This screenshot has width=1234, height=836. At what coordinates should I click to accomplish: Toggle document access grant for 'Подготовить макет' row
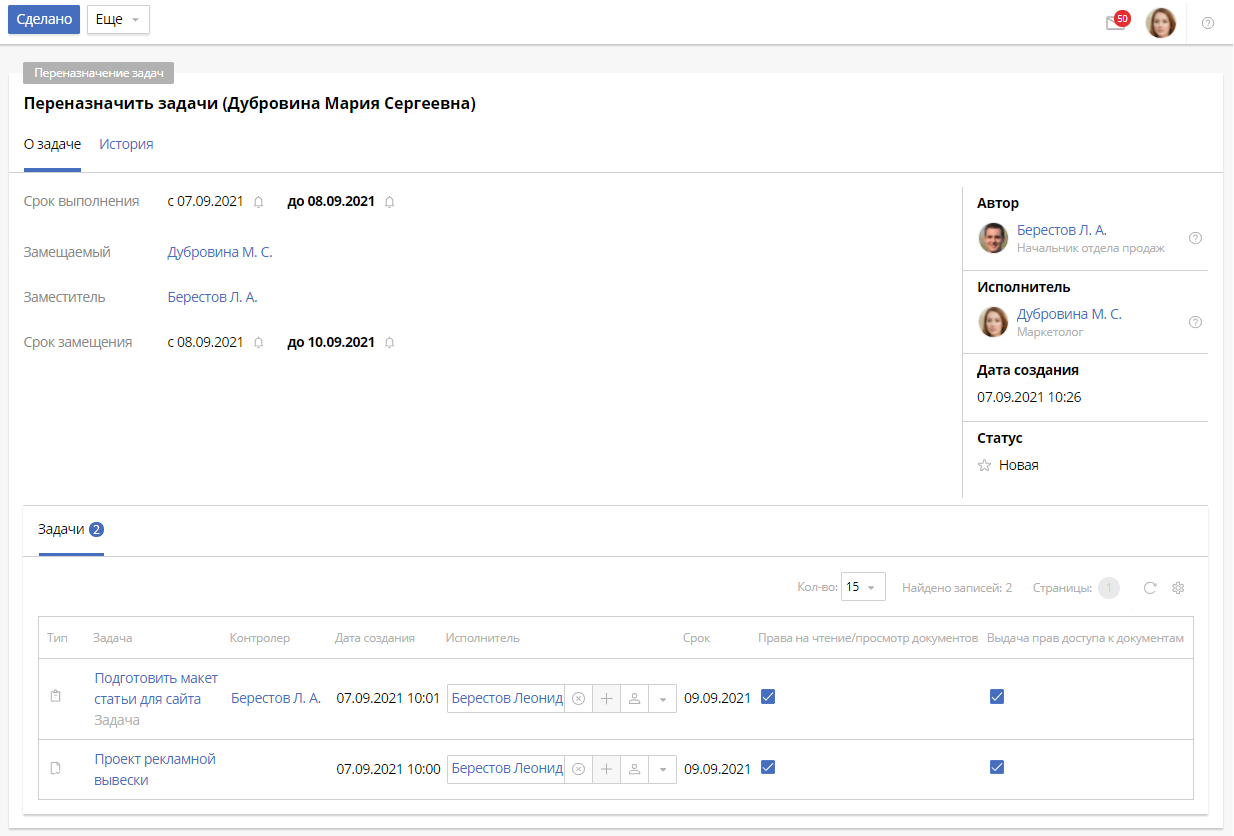click(x=996, y=697)
